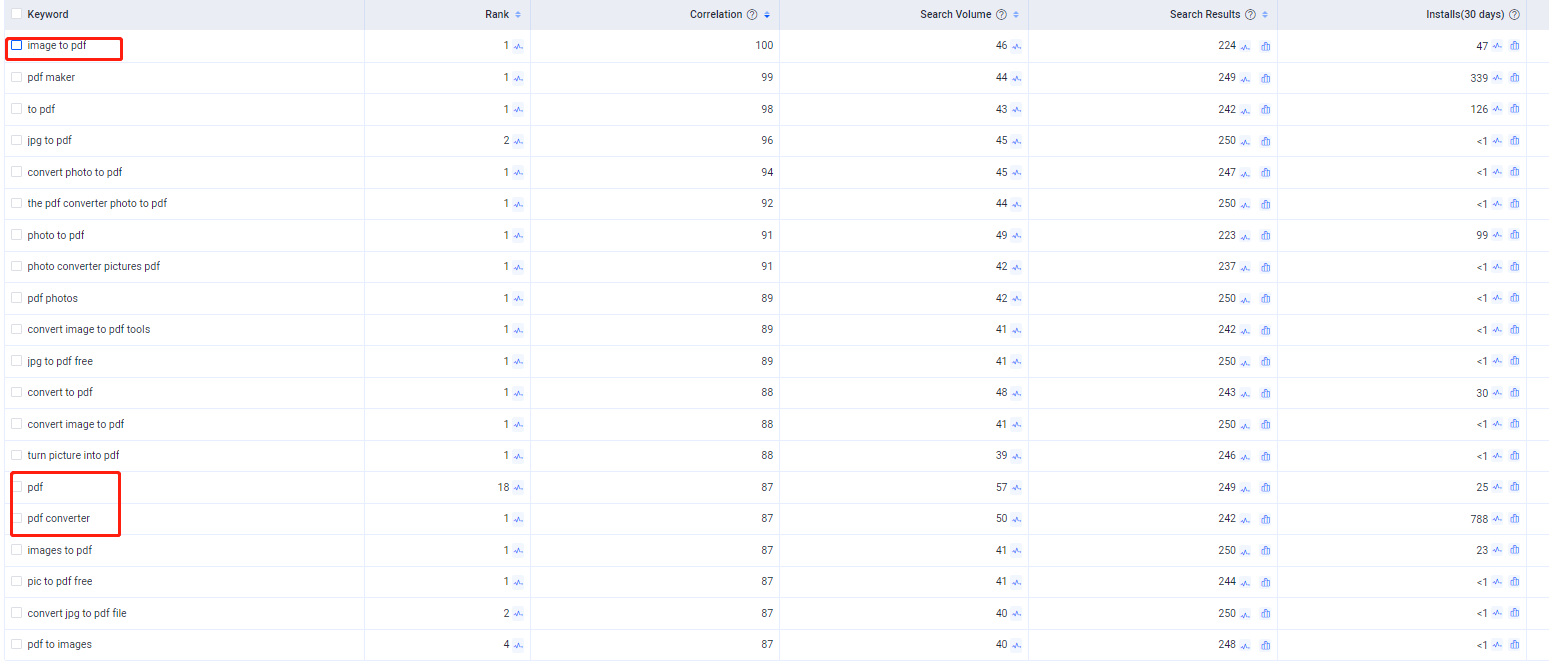Tick the 'pic to pdf free' checkbox
This screenshot has width=1549, height=666.
tap(16, 581)
